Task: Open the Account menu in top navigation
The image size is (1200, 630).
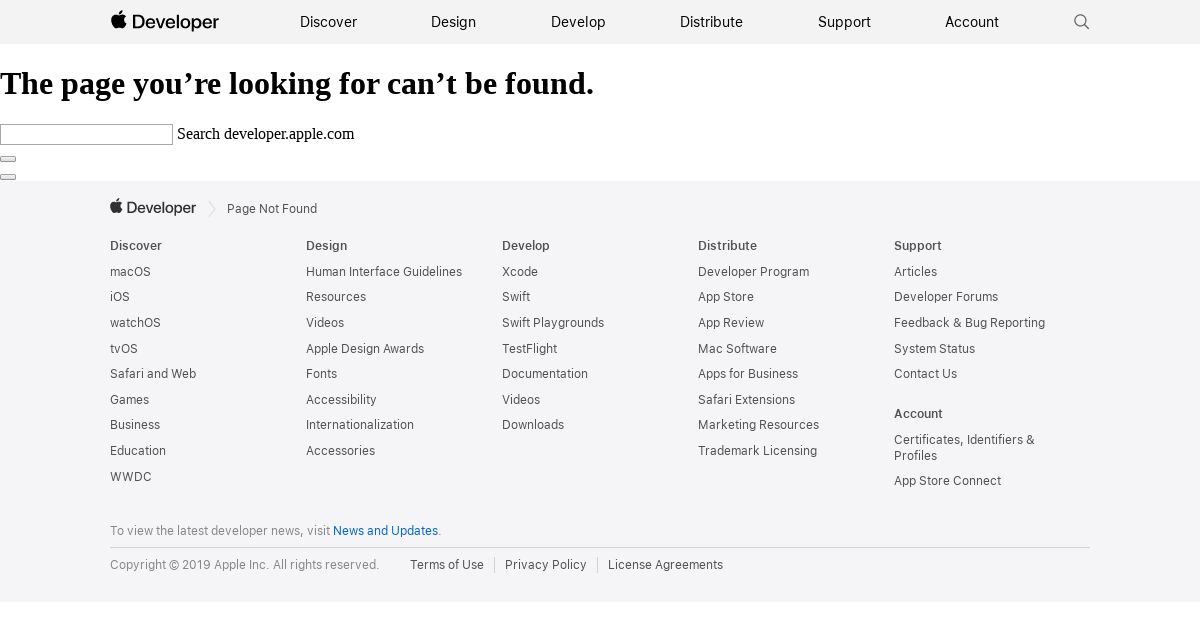Action: [x=972, y=22]
